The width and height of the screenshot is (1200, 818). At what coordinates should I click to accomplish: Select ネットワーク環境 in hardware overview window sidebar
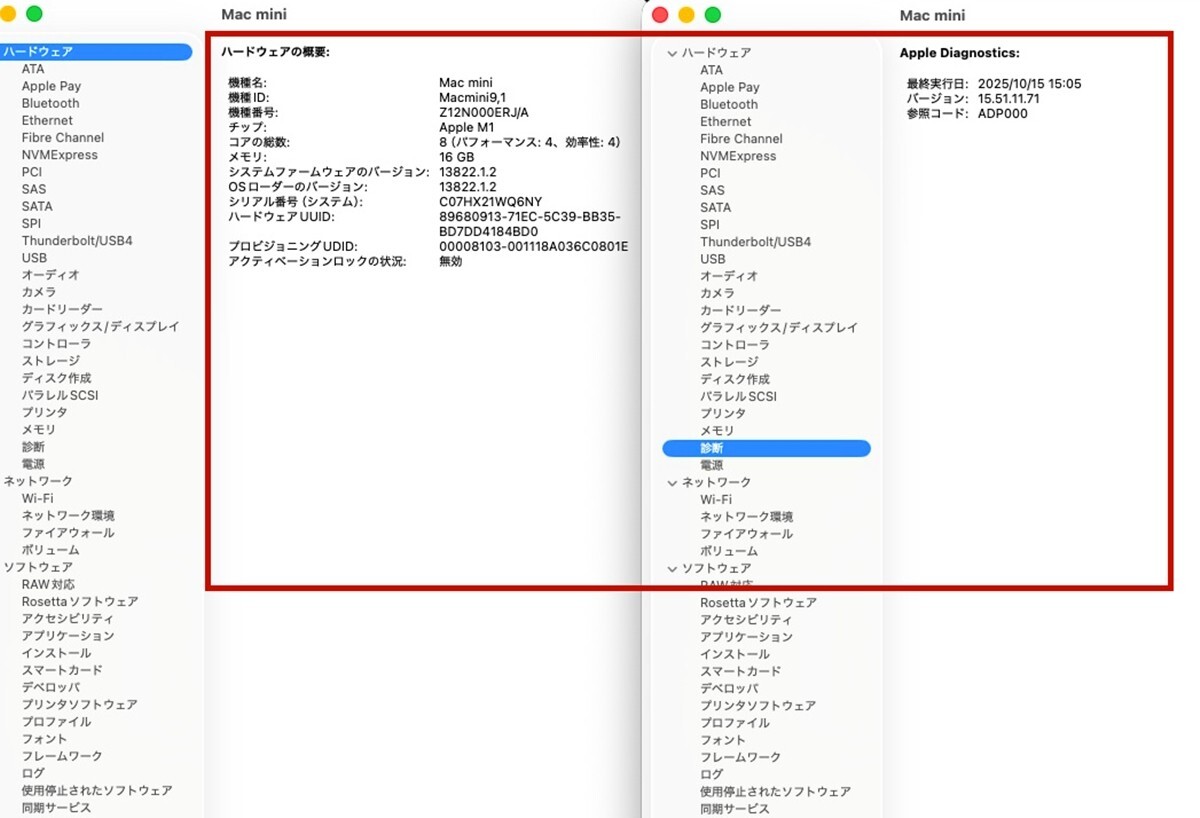[68, 516]
